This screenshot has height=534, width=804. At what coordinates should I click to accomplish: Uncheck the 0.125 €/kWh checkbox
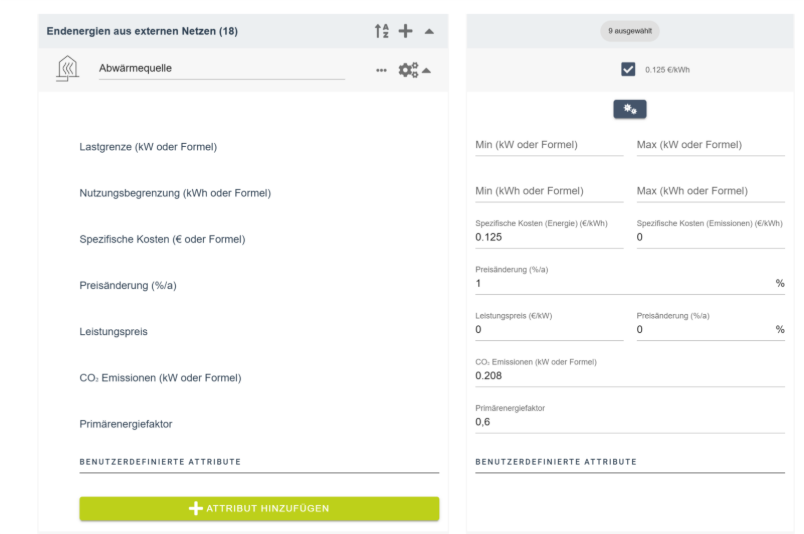coord(628,69)
